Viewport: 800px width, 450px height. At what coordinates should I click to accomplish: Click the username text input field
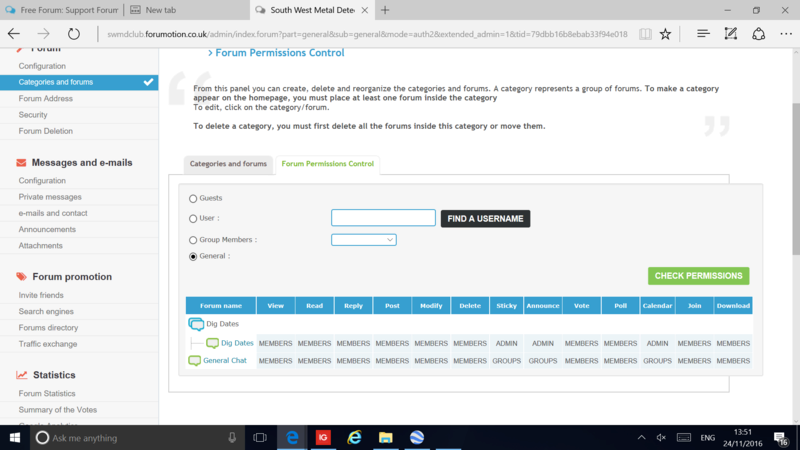click(x=383, y=218)
